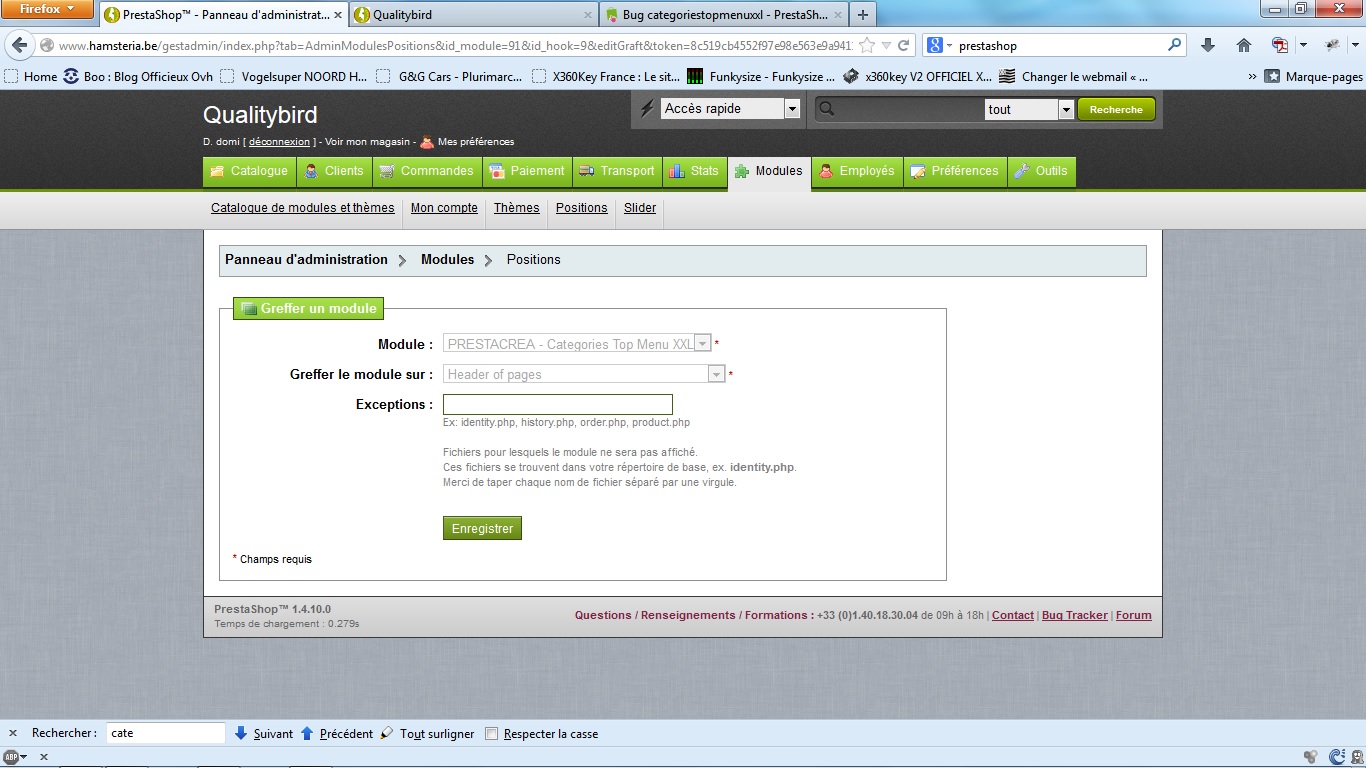Viewport: 1366px width, 768px height.
Task: Focus the Exceptions text field
Action: (558, 405)
